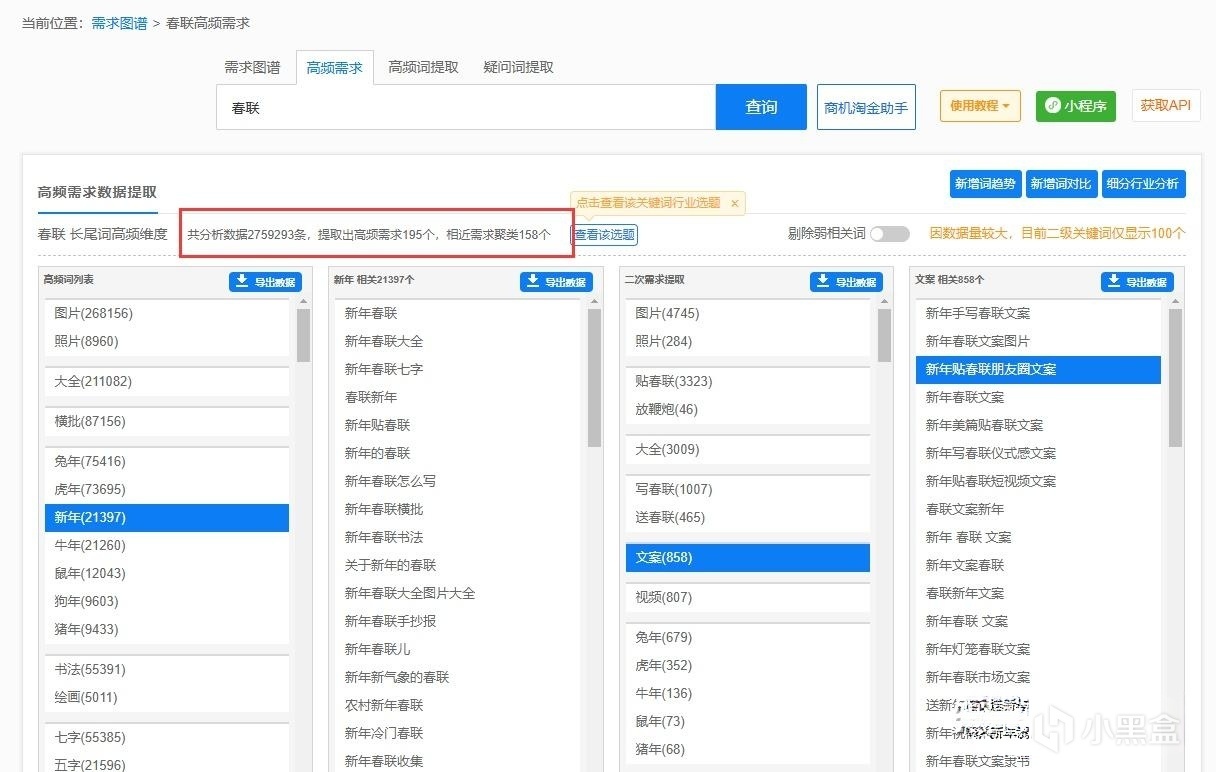
Task: Open 商机淘金助手
Action: 866,107
